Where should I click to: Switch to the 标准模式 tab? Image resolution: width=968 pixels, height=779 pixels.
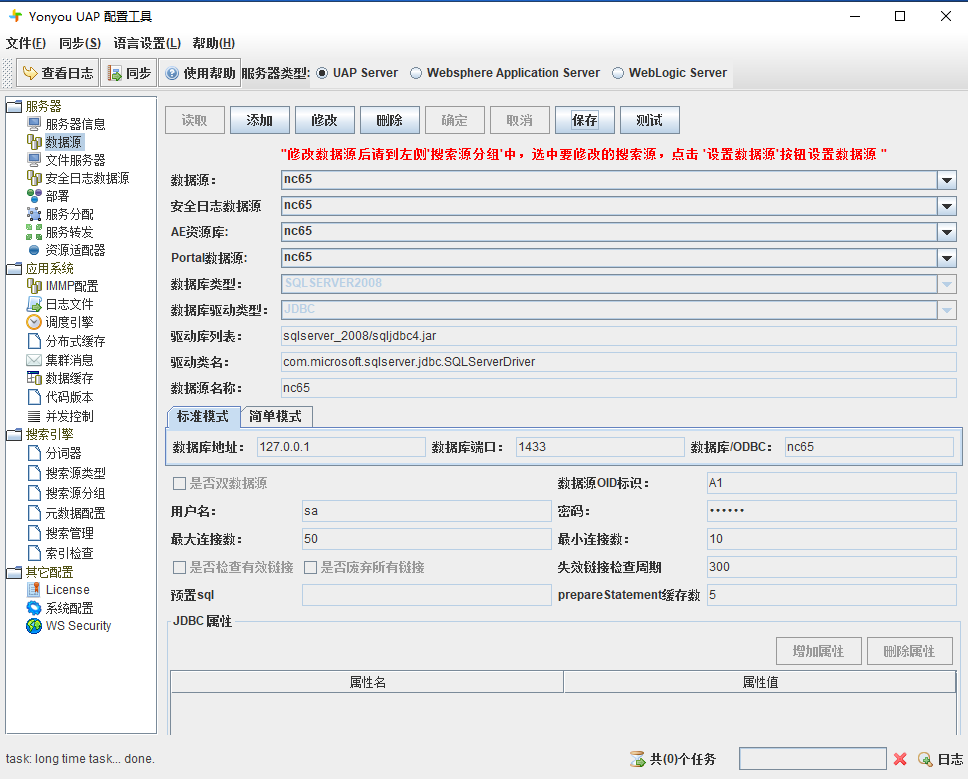tap(203, 417)
